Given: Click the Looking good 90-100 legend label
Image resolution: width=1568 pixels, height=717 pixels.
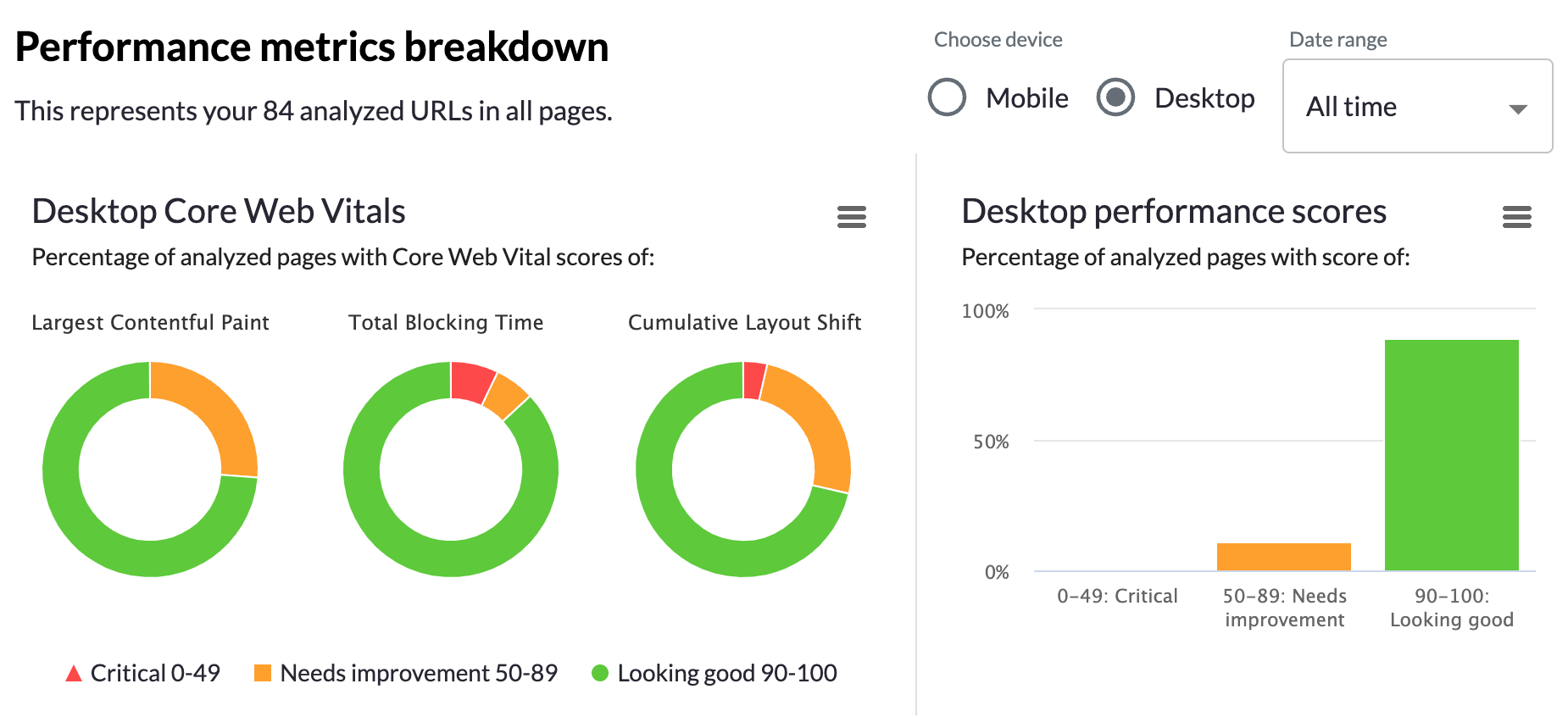Looking at the screenshot, I should click(x=727, y=672).
